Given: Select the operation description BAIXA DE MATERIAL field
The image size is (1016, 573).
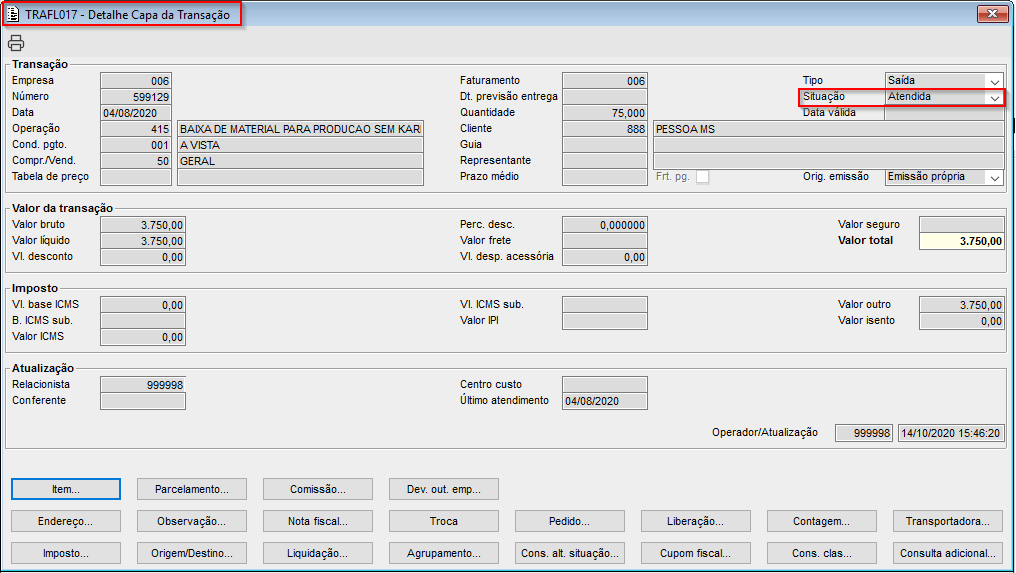Looking at the screenshot, I should point(301,129).
